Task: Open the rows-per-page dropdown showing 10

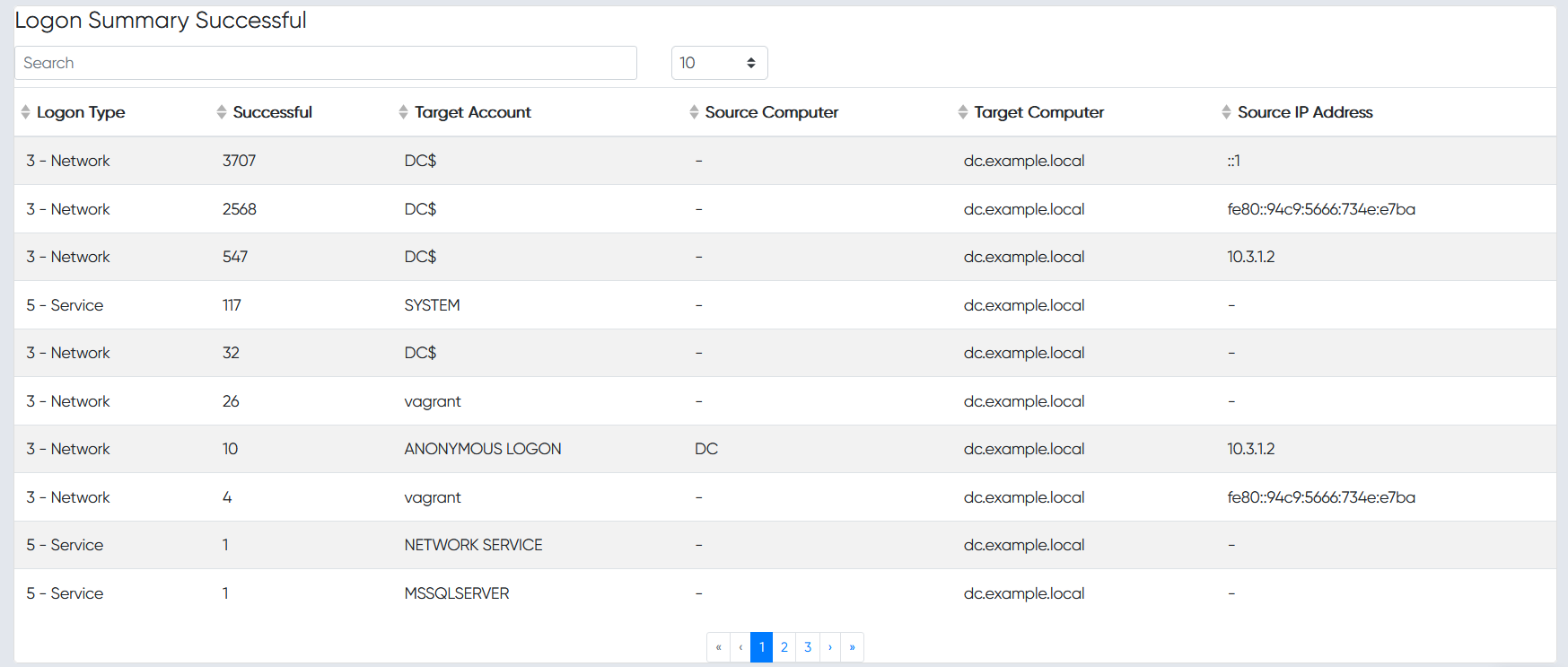Action: 719,63
